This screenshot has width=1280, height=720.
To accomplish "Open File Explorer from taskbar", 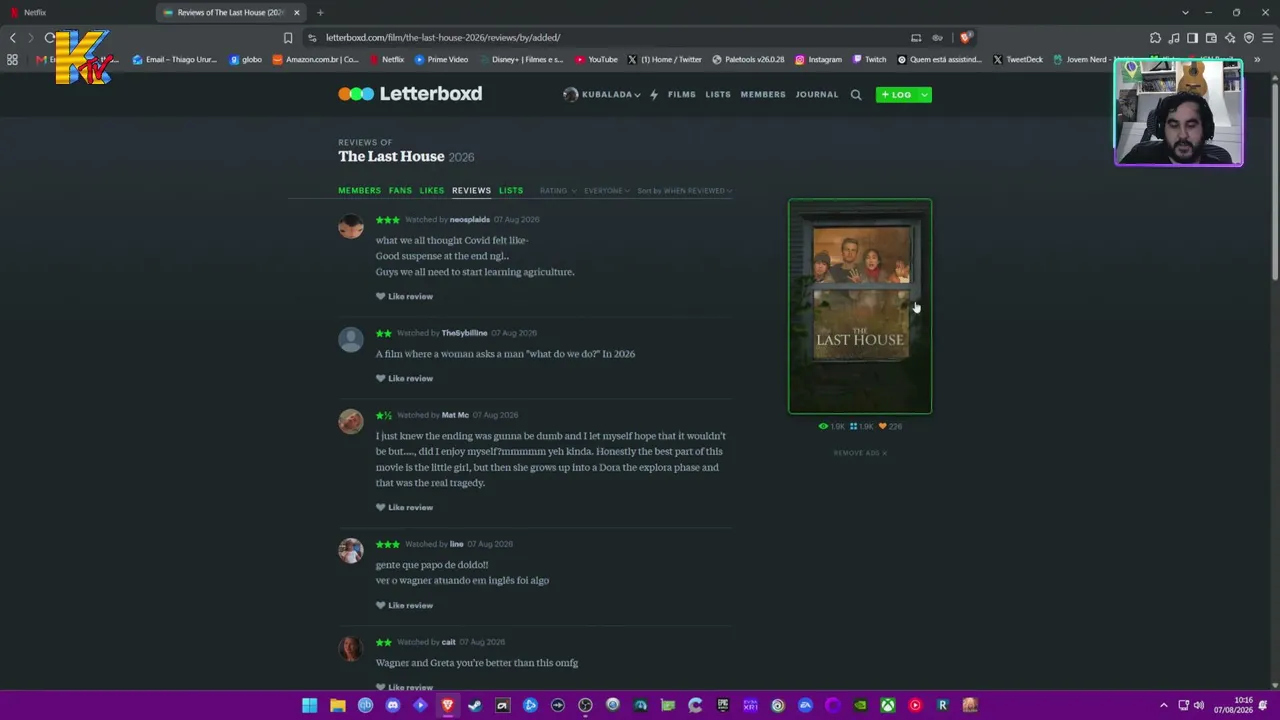I will point(338,705).
